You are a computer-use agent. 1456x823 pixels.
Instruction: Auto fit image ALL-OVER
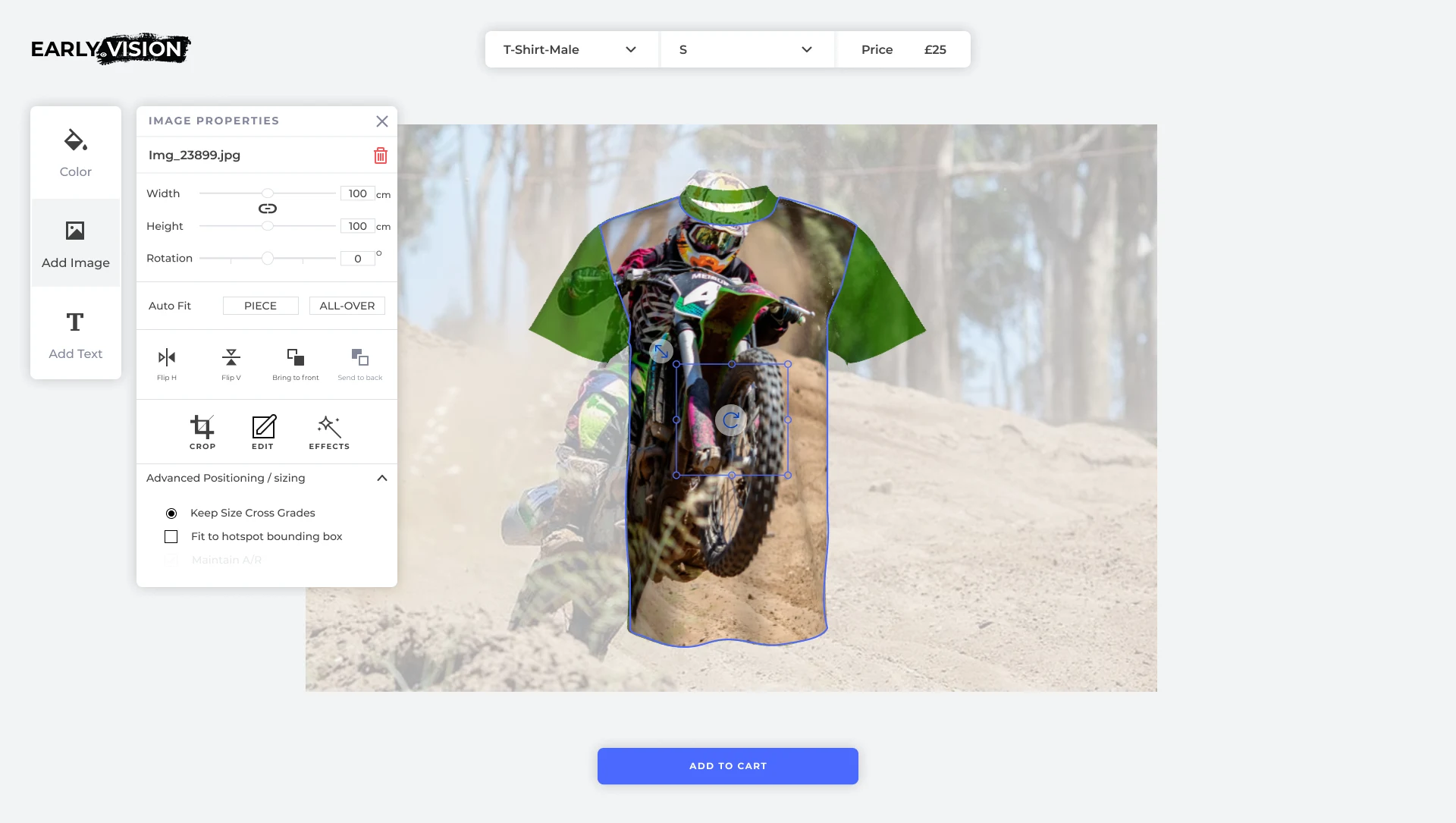pyautogui.click(x=347, y=306)
